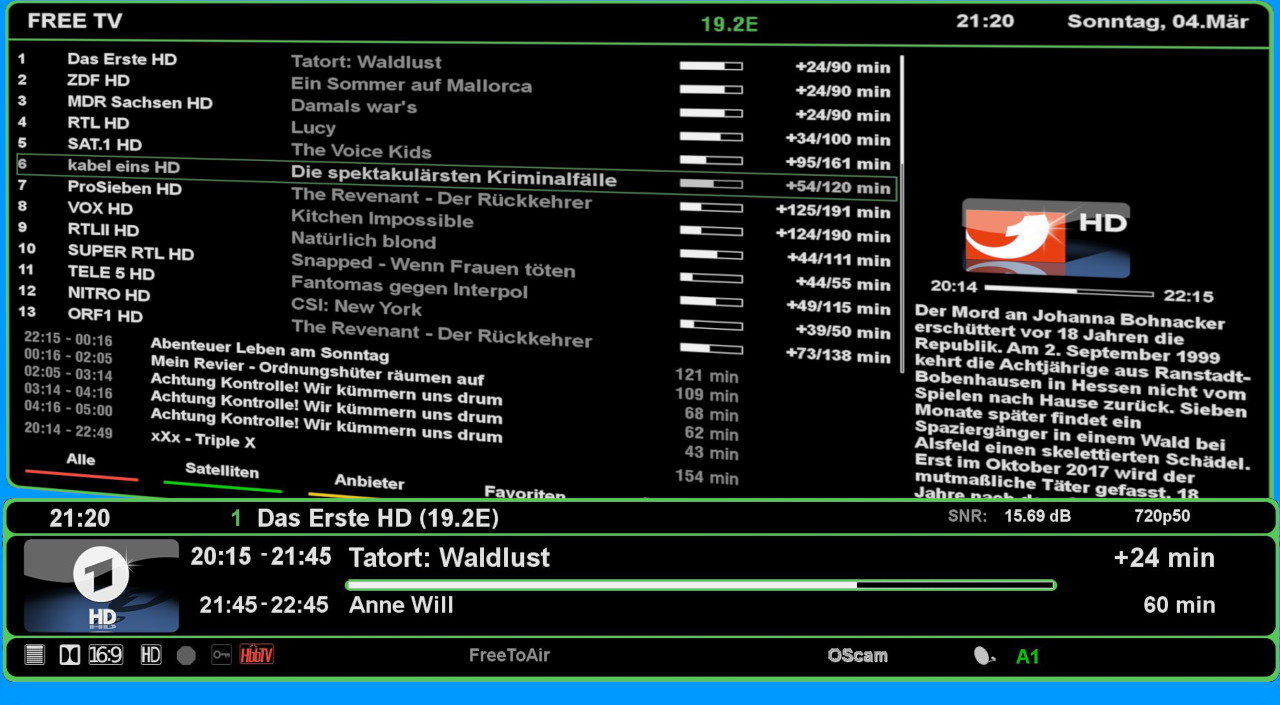Click the satellite dish icon beside A1
The width and height of the screenshot is (1280, 705).
click(985, 656)
